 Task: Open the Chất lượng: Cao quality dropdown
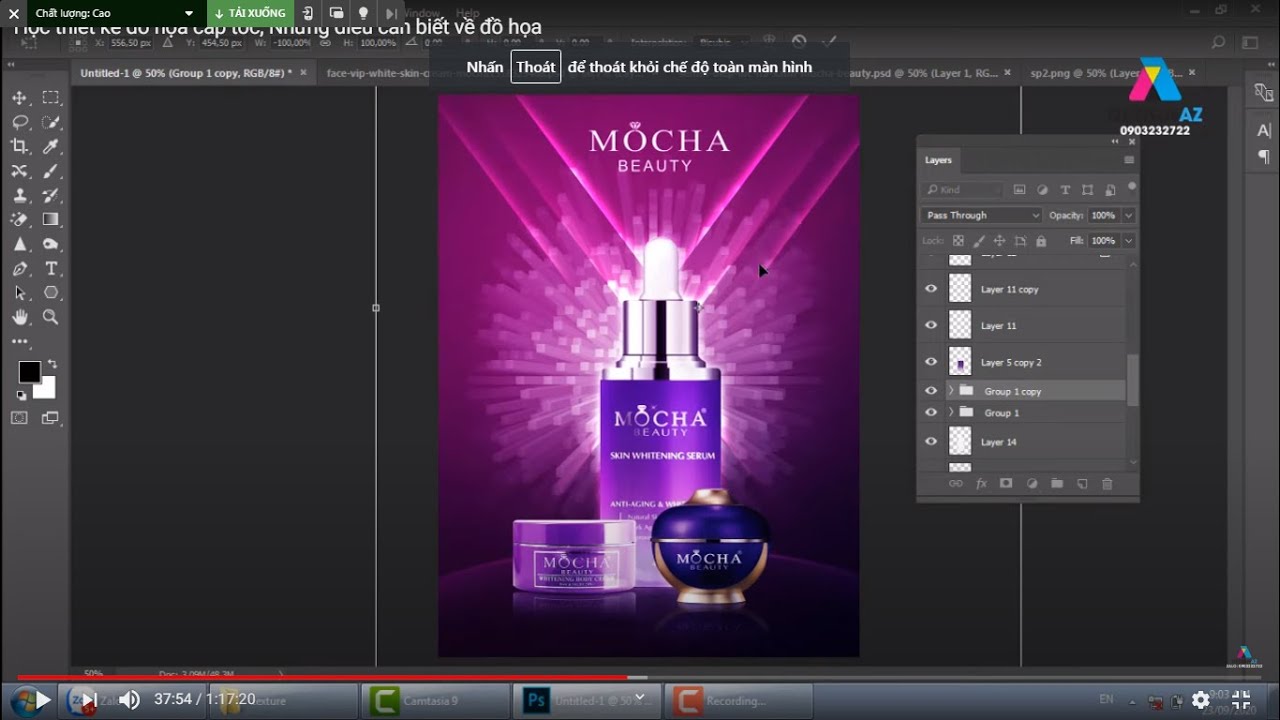point(113,13)
